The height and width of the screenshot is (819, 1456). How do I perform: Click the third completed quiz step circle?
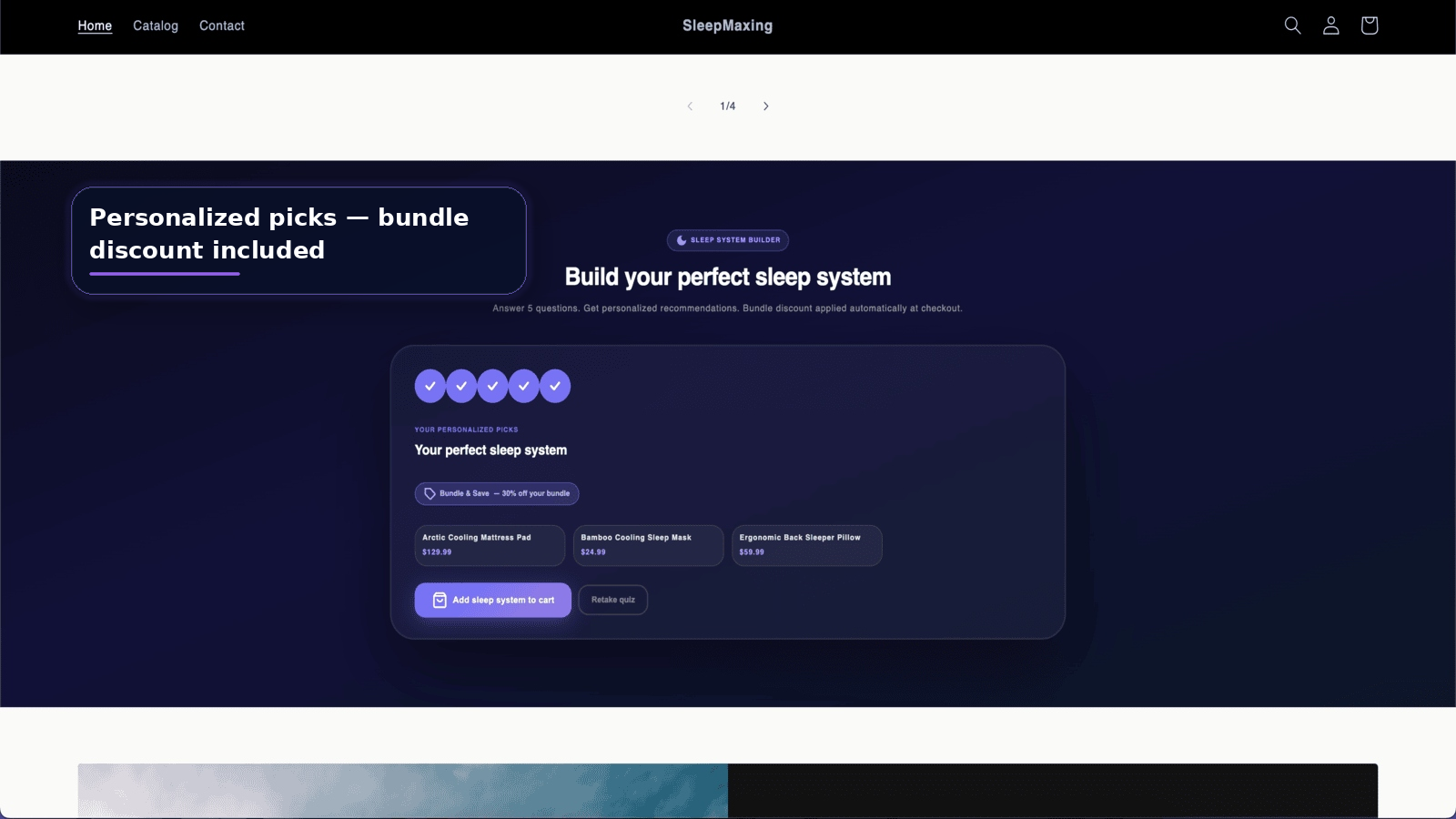click(x=492, y=386)
